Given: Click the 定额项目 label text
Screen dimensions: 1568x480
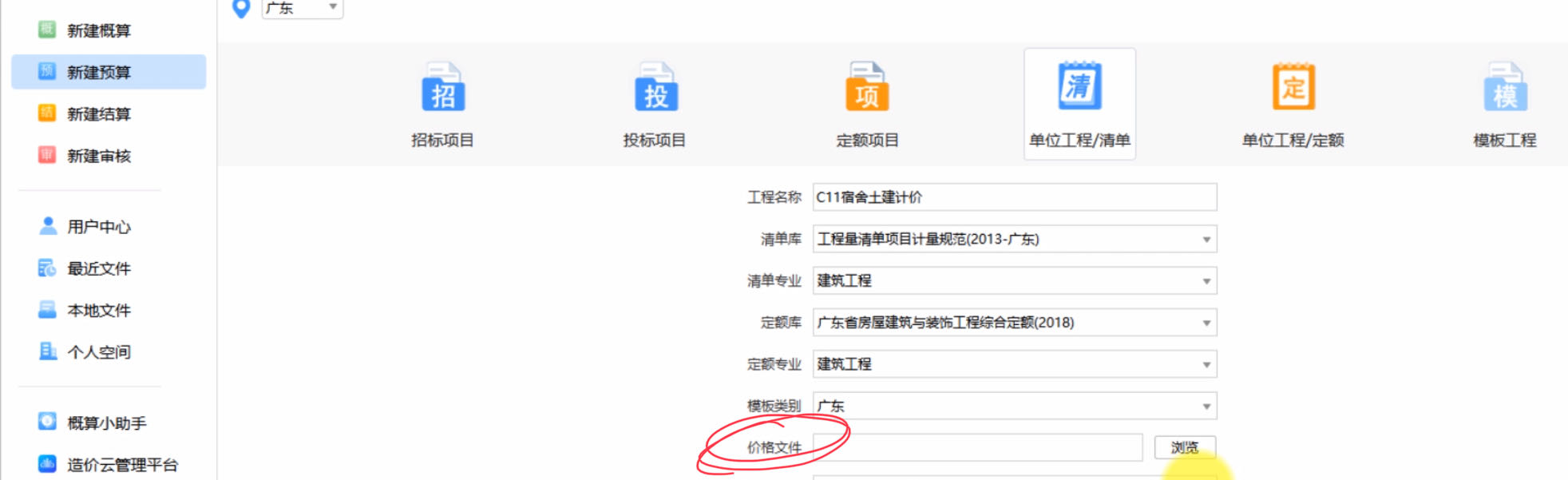Looking at the screenshot, I should click(868, 140).
